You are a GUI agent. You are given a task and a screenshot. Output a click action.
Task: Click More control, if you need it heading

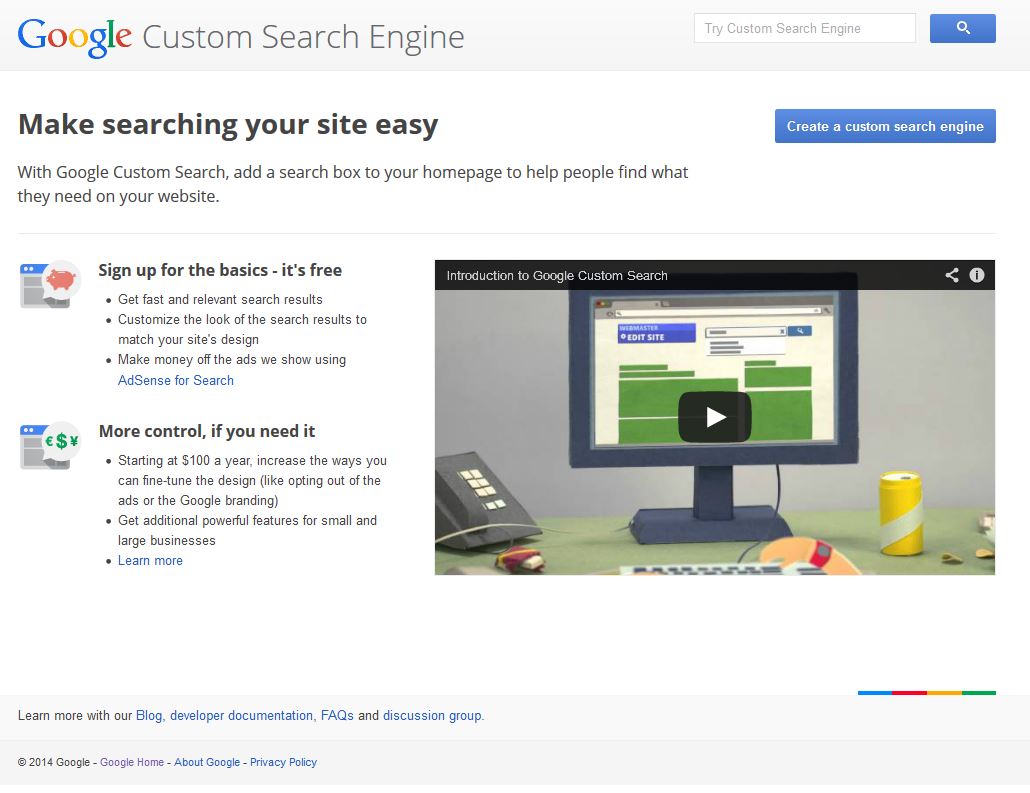(x=207, y=431)
